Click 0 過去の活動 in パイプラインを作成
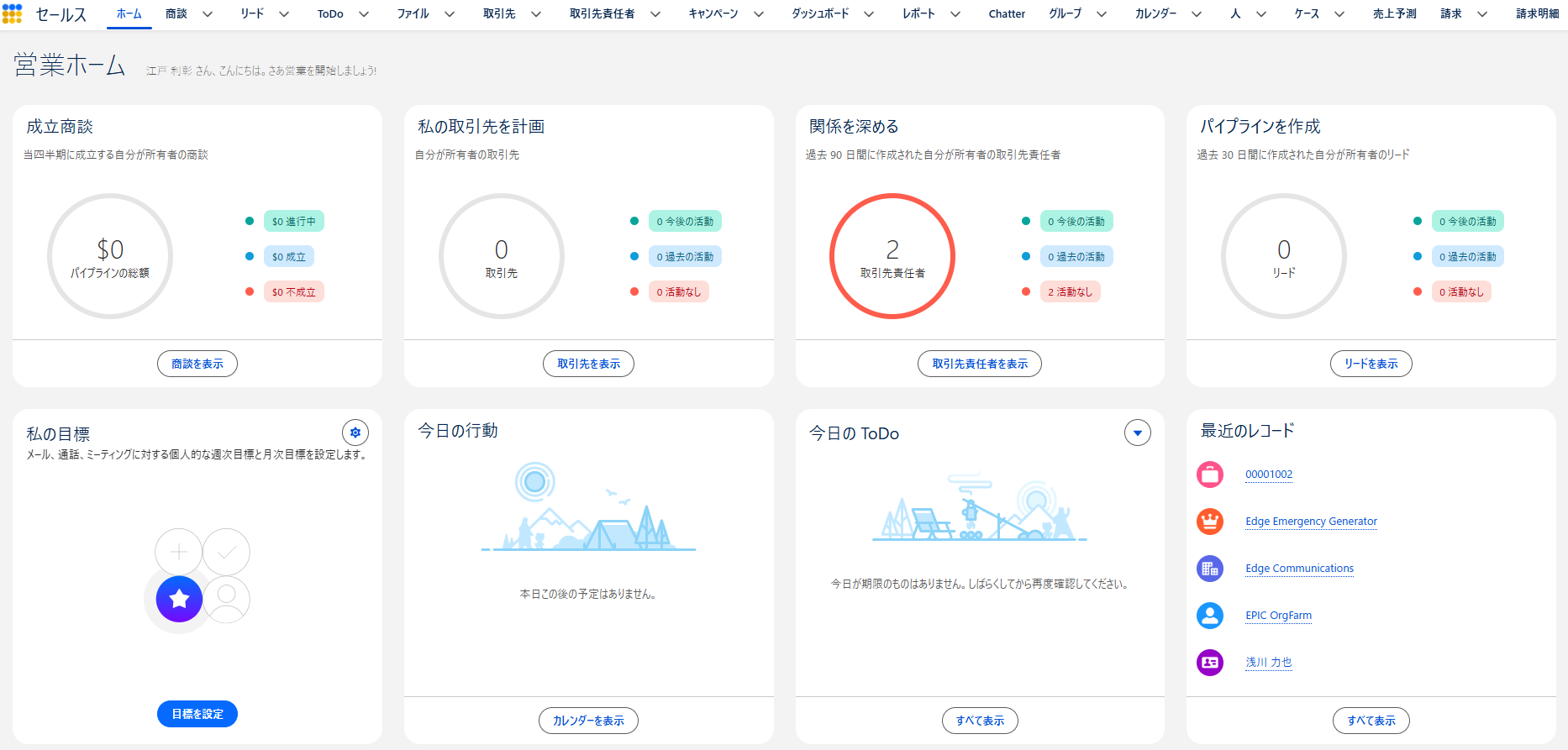Screen dimensions: 1568x750 1468,257
